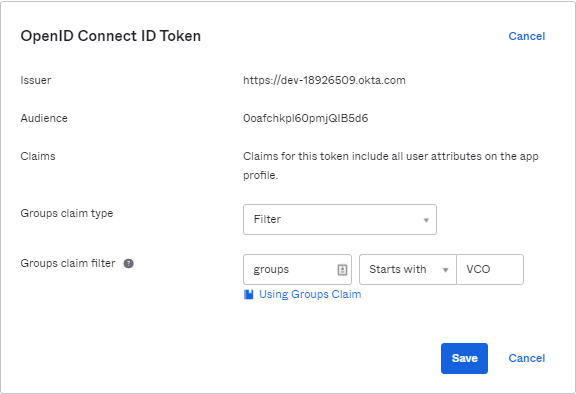Click Cancel link at top of dialog
Screen dimensions: 576x394
[x=526, y=36]
